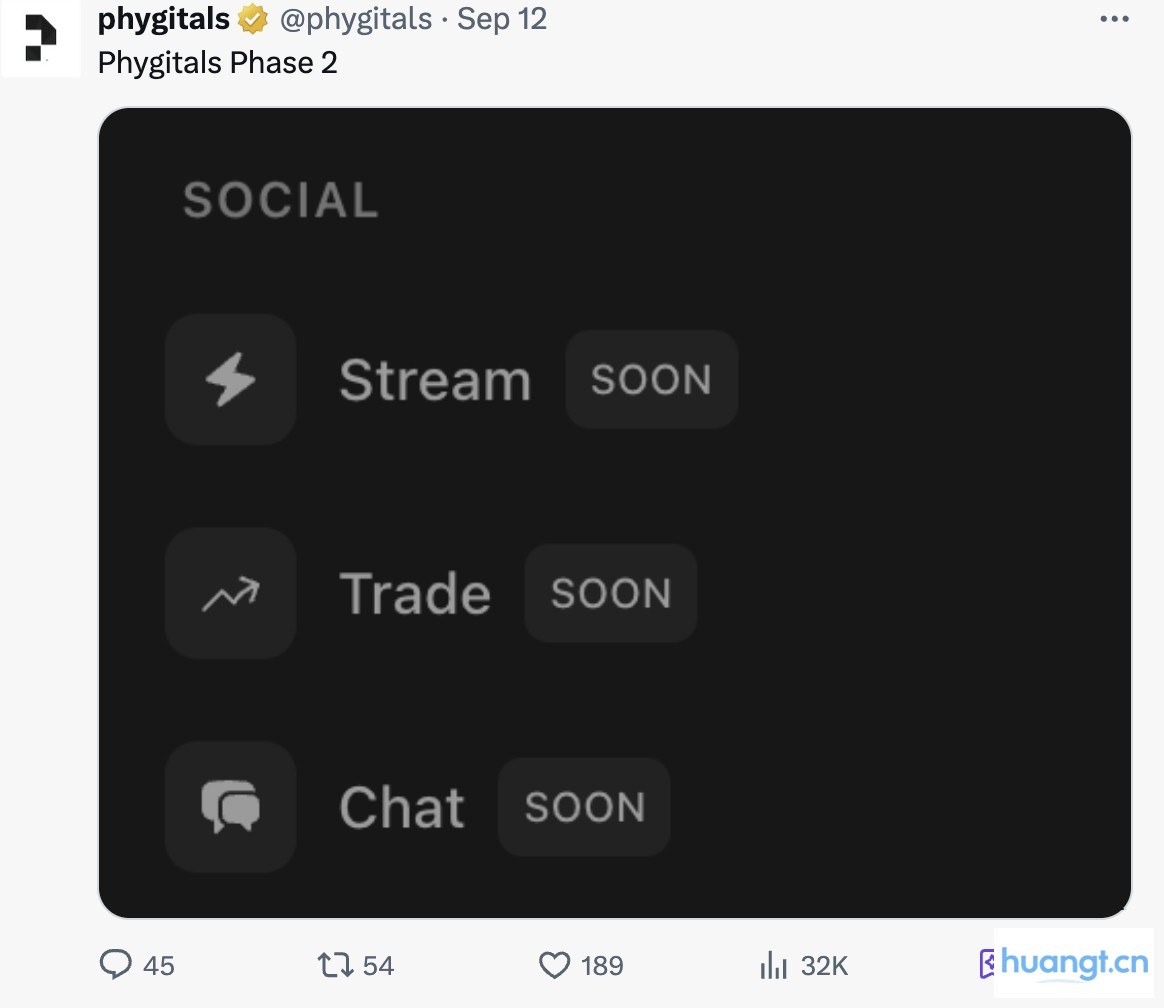Select the Chat menu item
Image resolution: width=1164 pixels, height=1008 pixels.
(402, 807)
